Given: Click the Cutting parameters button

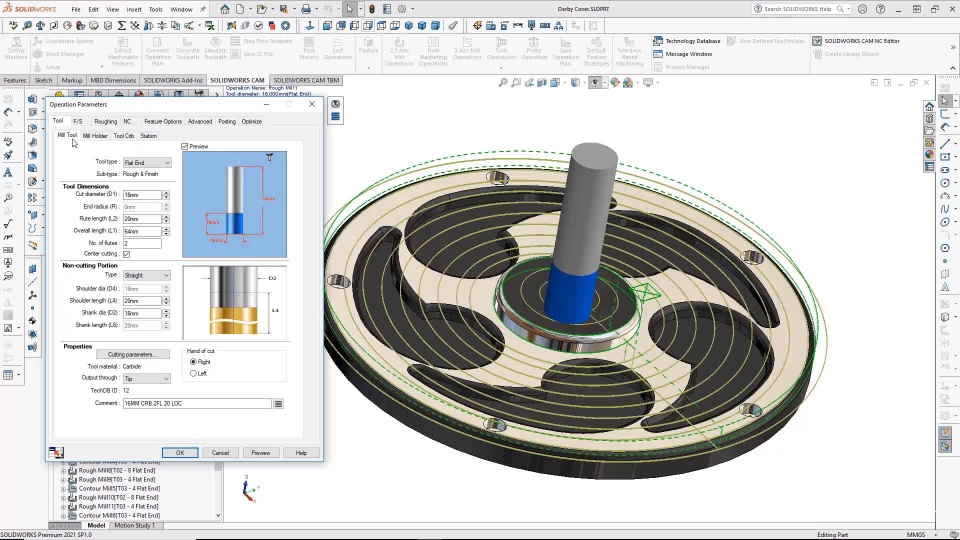Looking at the screenshot, I should 131,355.
